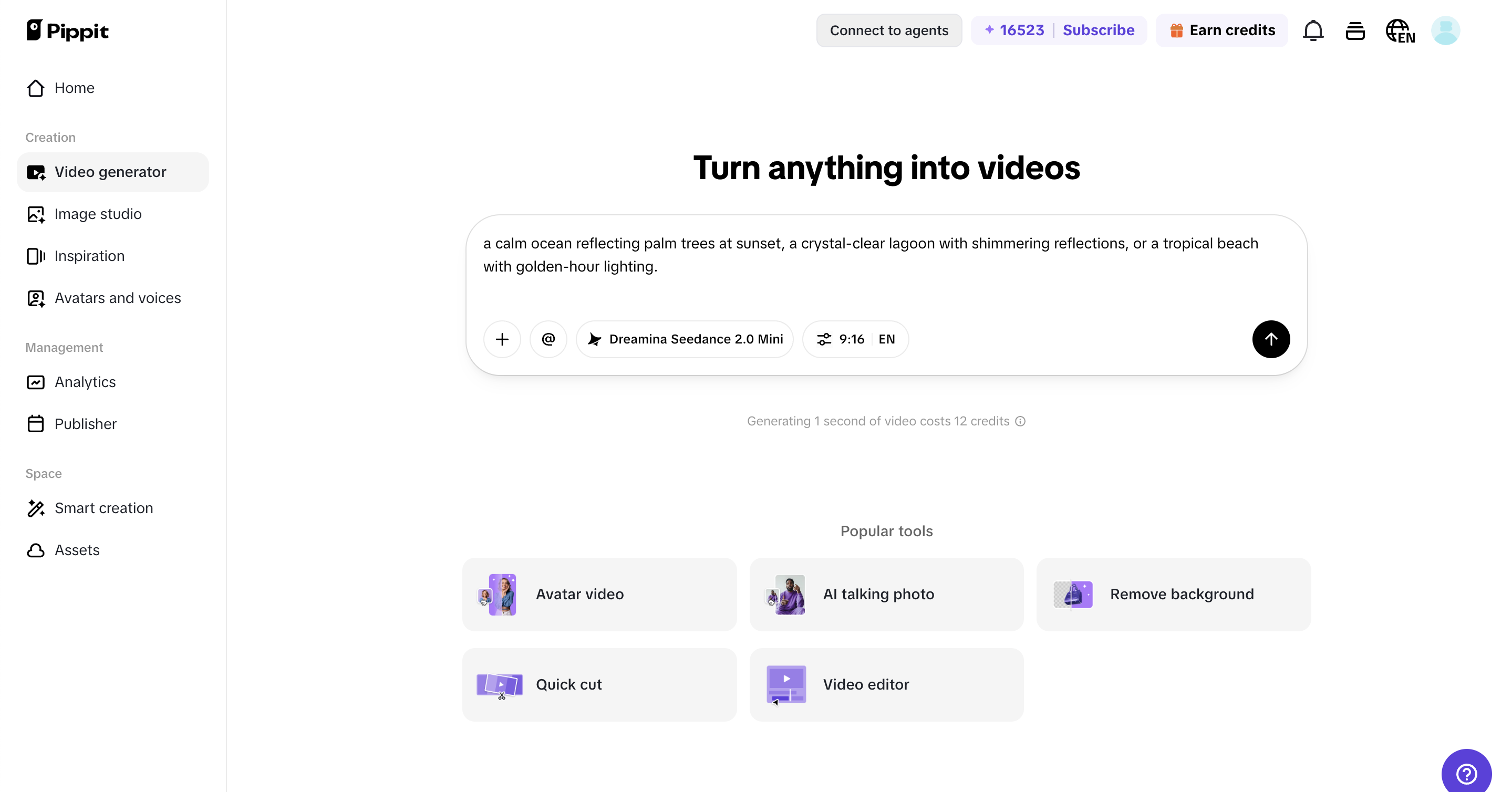Click the Analytics chart icon
1512x792 pixels.
tap(36, 382)
